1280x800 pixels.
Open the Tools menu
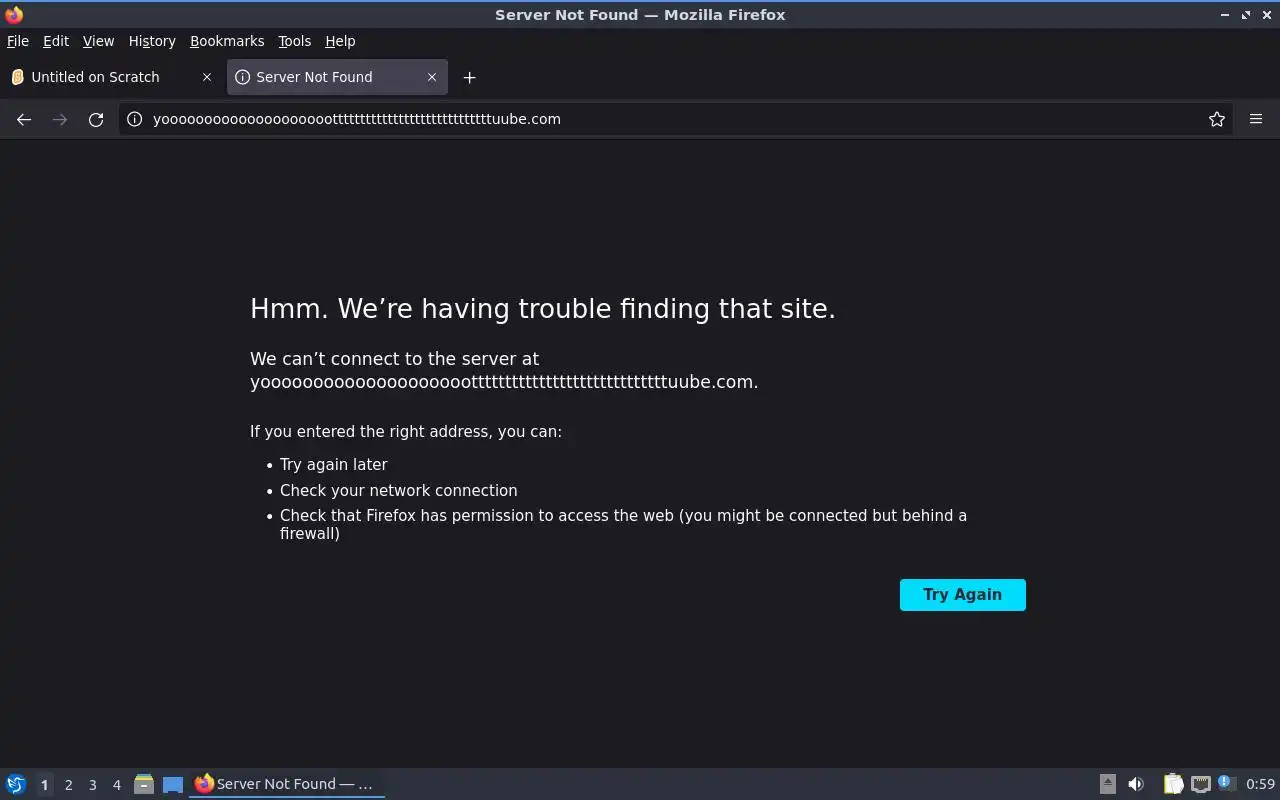point(294,41)
